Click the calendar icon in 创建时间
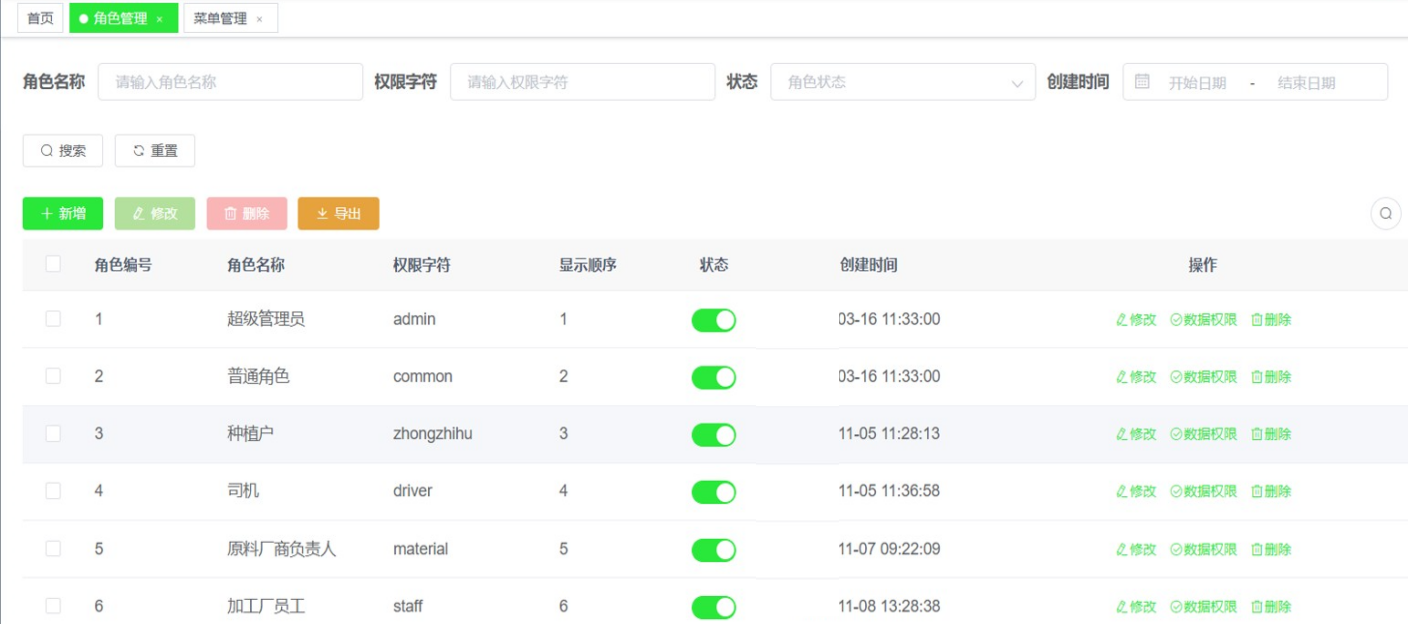Image resolution: width=1408 pixels, height=624 pixels. pyautogui.click(x=1142, y=82)
